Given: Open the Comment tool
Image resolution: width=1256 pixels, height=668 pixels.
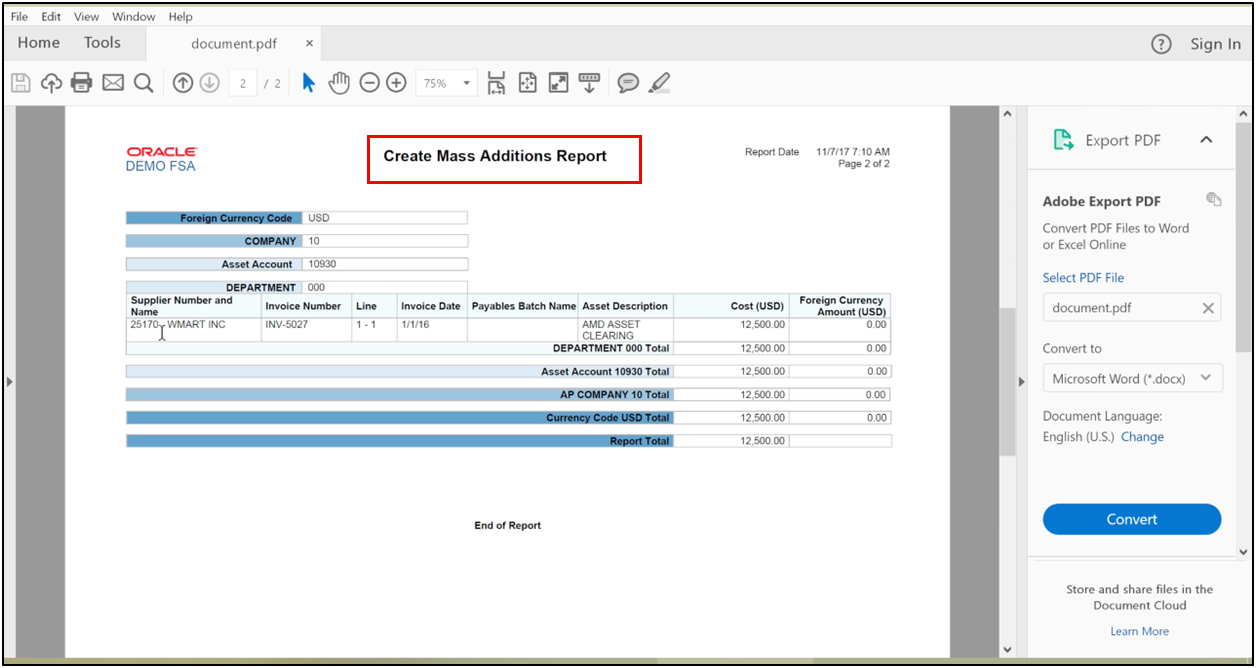Looking at the screenshot, I should coord(628,82).
